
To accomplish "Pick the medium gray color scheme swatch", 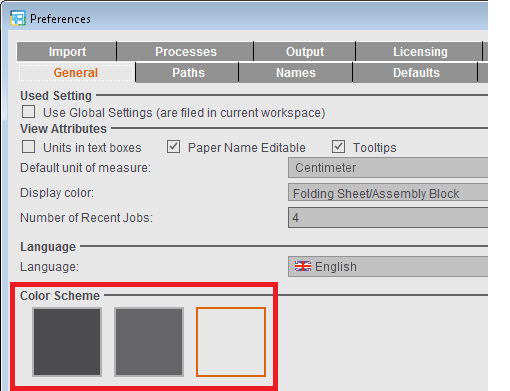I will [149, 342].
